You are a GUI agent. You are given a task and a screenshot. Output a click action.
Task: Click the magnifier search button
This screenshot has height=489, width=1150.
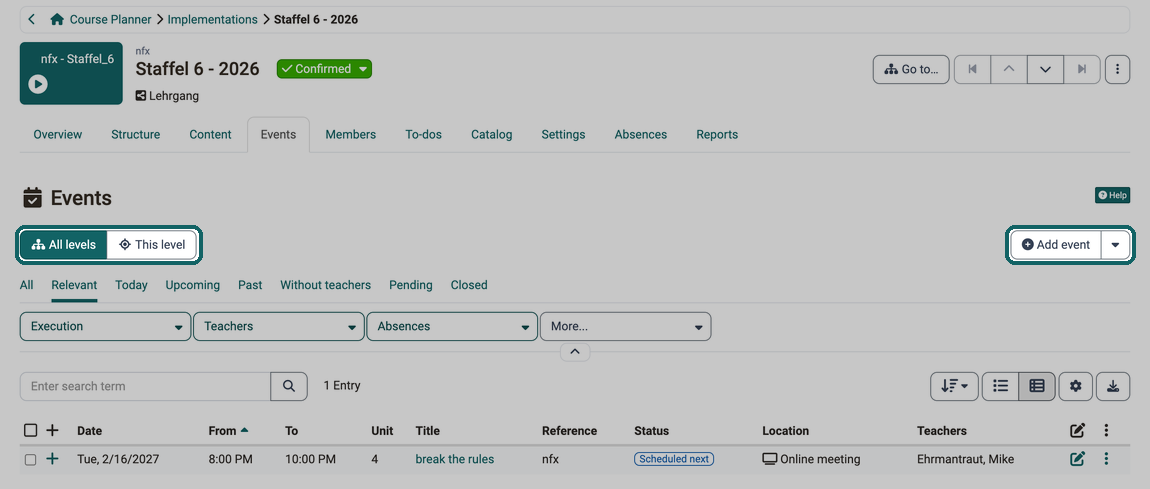pyautogui.click(x=289, y=386)
